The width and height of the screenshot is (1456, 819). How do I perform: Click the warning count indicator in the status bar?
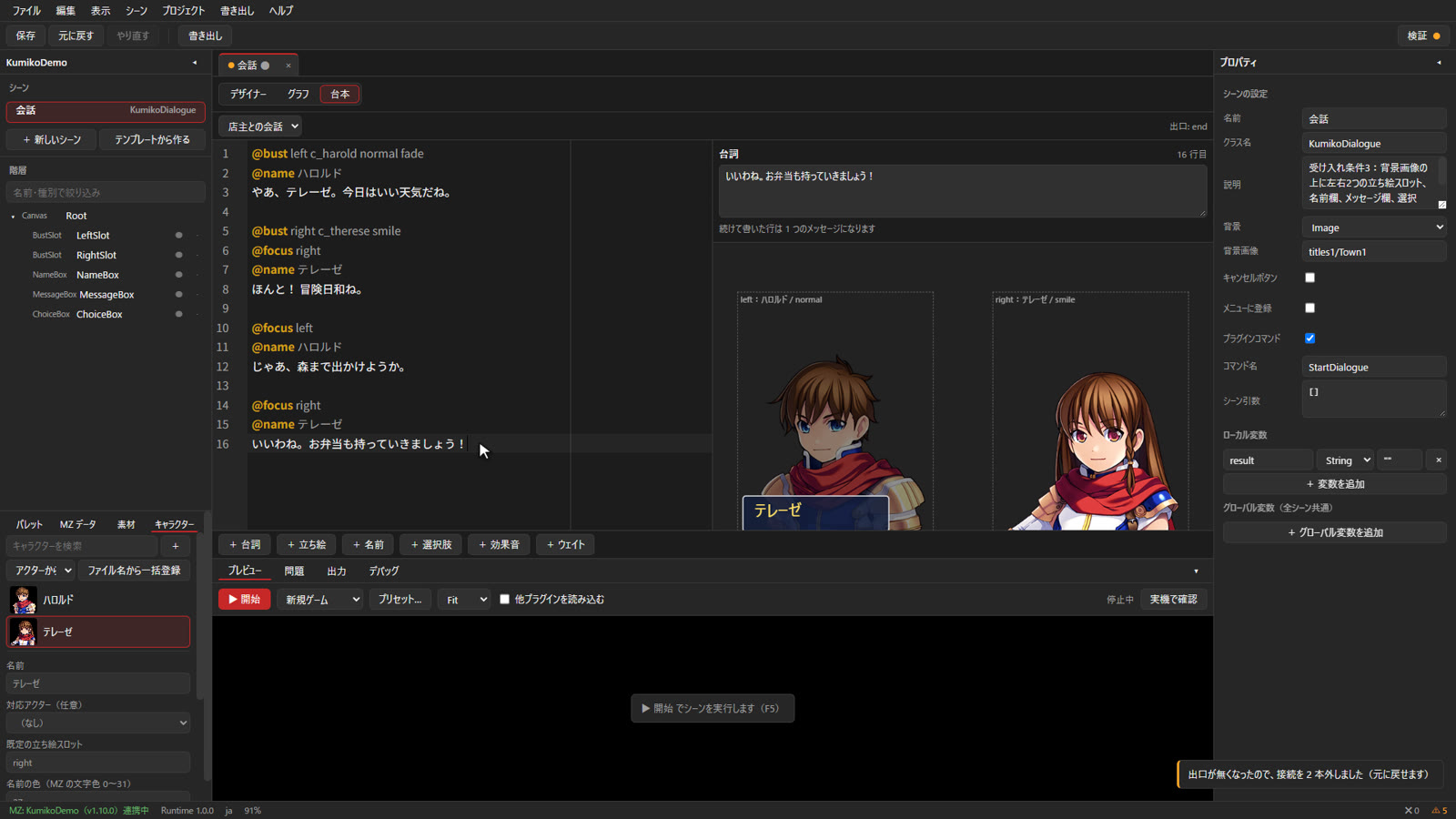[x=1439, y=811]
